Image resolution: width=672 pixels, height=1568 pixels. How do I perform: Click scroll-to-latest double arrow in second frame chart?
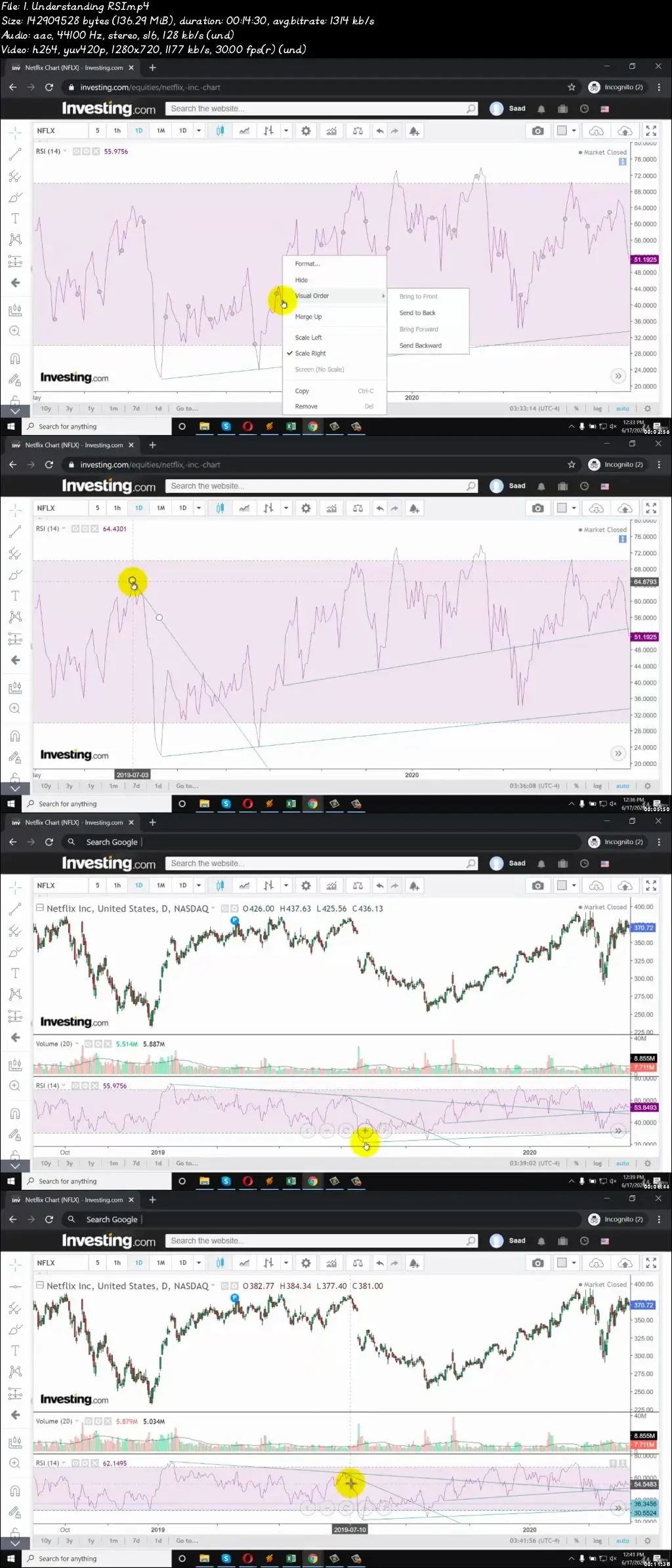point(618,753)
